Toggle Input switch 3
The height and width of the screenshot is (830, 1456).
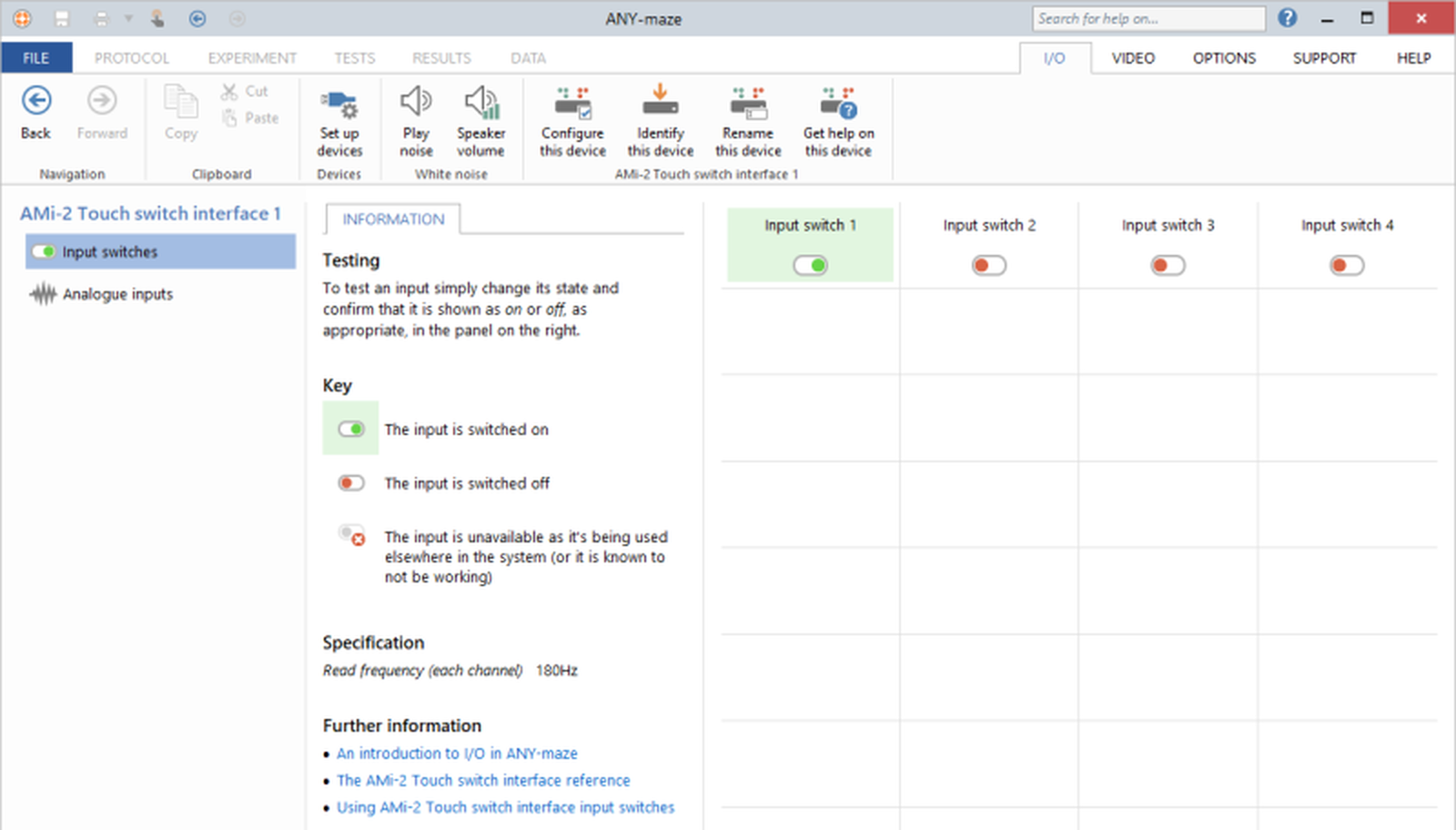coord(1168,265)
